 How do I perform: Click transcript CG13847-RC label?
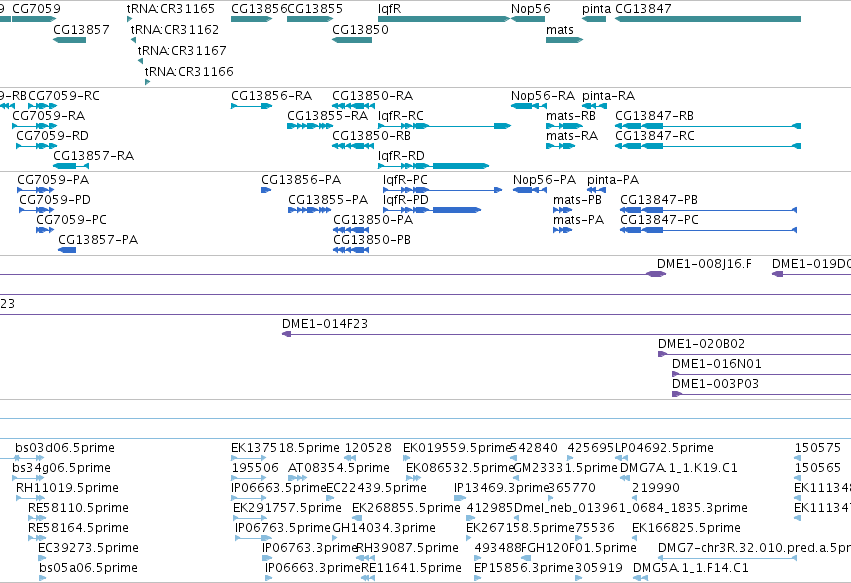point(655,136)
